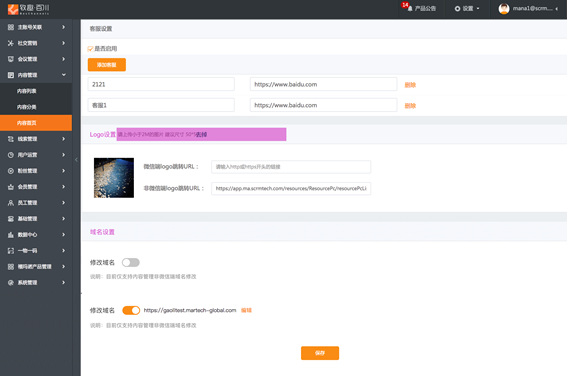Click the 产品公告 bell notification icon

point(410,8)
